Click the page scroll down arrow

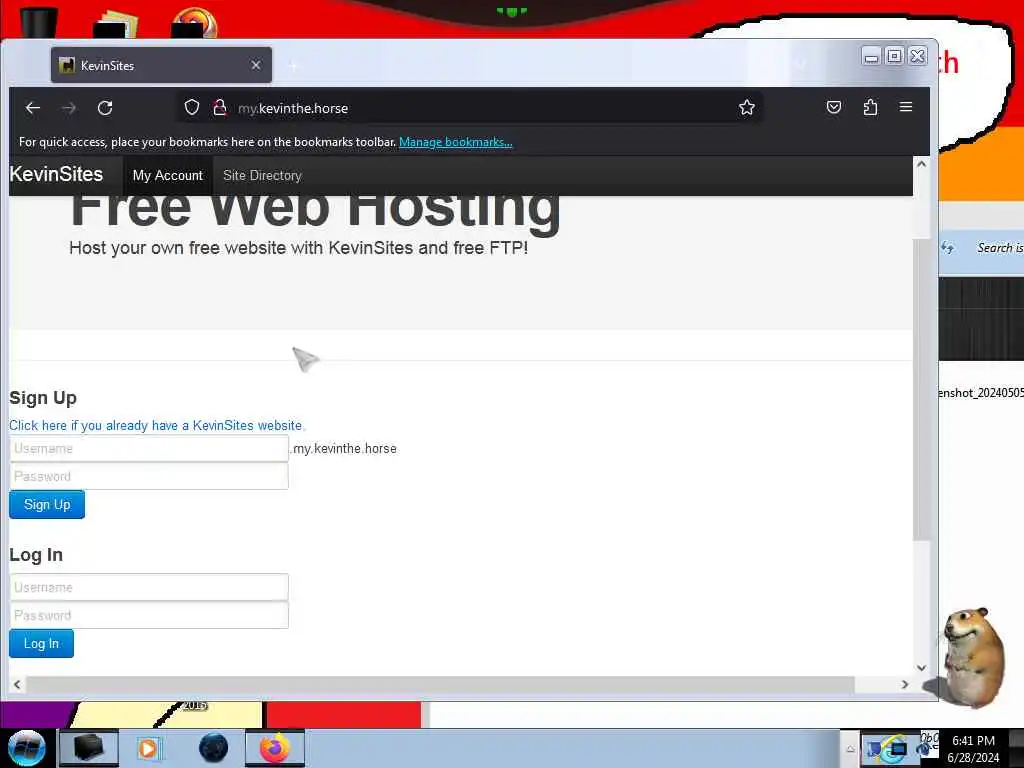921,667
